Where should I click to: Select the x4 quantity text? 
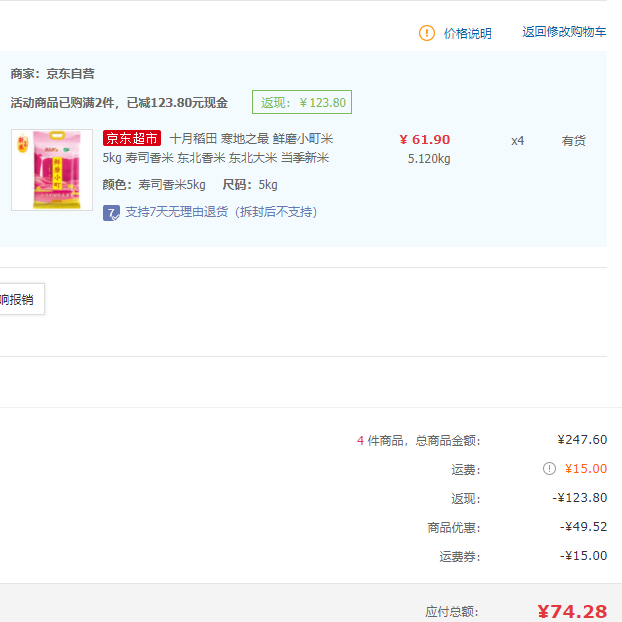pyautogui.click(x=517, y=141)
